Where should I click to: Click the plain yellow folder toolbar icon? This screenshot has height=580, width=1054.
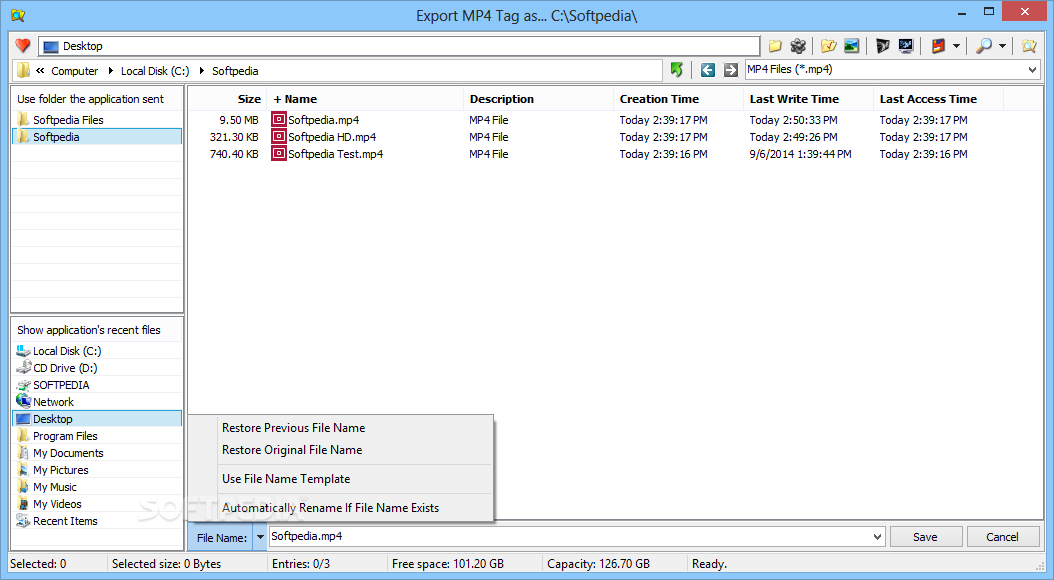[775, 46]
